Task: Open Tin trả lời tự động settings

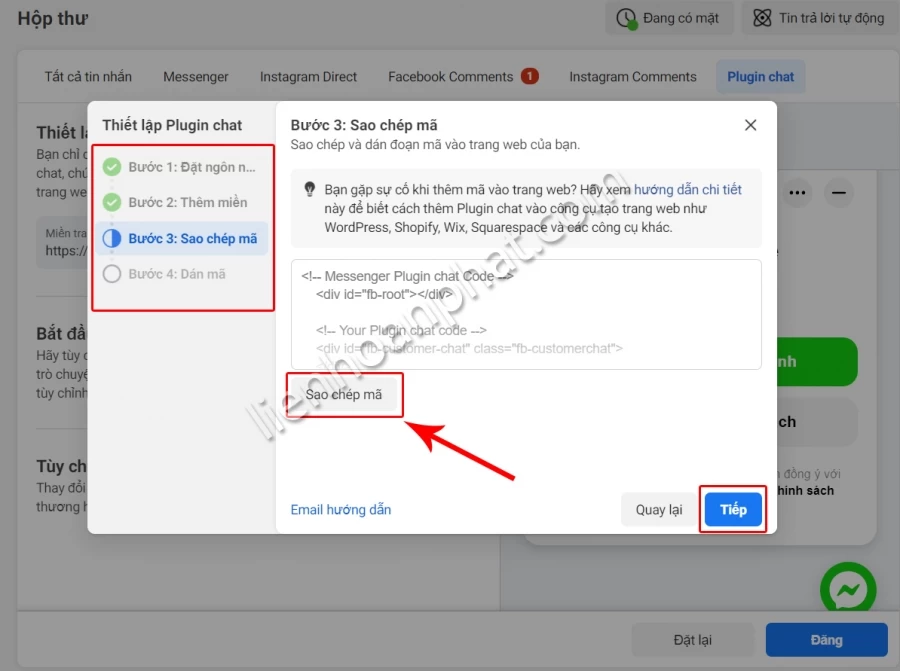Action: click(821, 18)
